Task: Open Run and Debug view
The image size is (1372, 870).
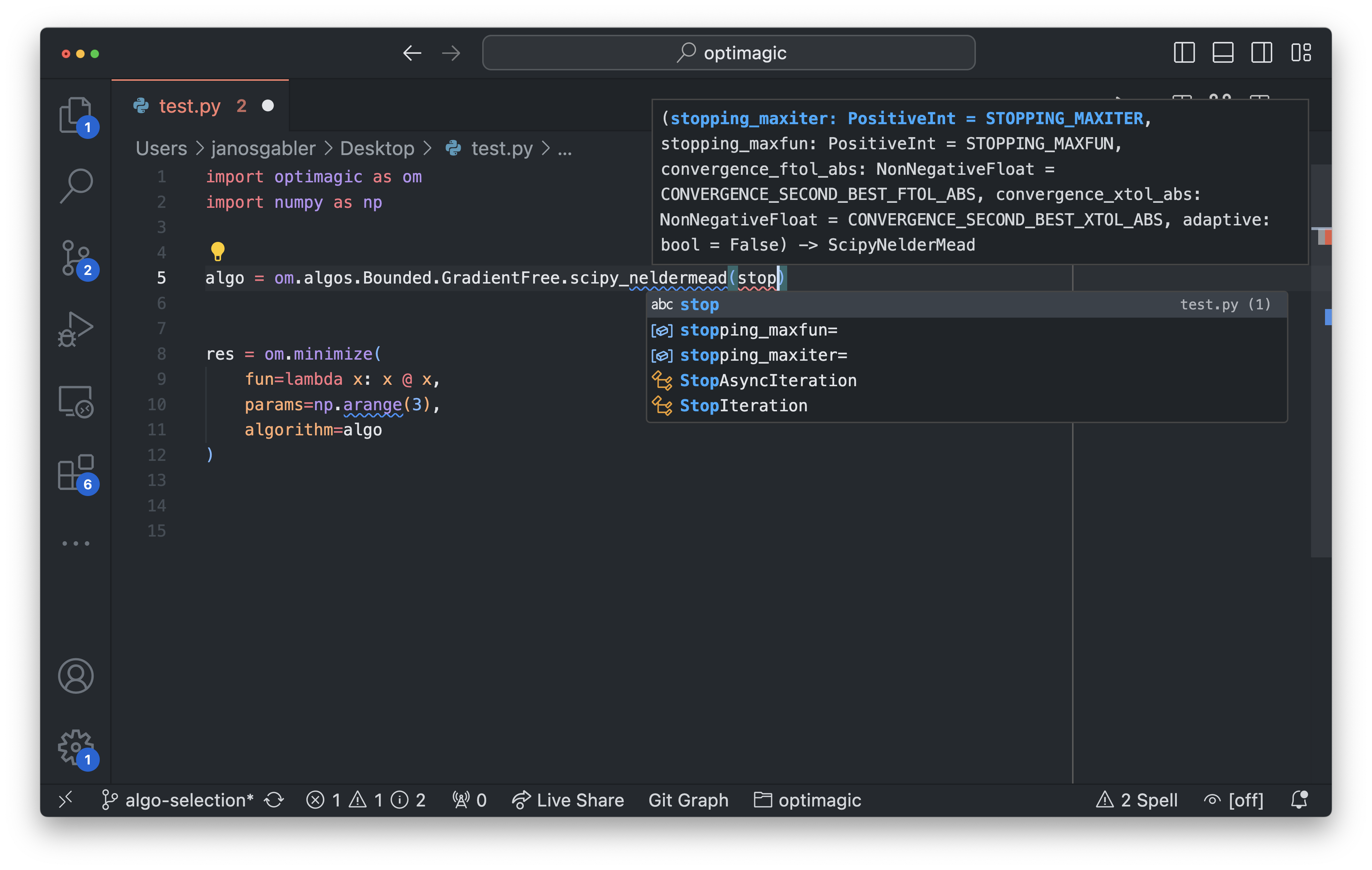Action: pos(76,329)
